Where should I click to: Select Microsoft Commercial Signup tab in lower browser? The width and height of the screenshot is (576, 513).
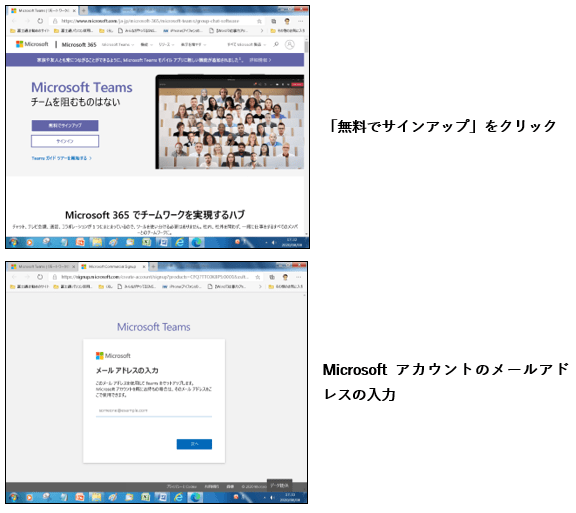click(112, 266)
